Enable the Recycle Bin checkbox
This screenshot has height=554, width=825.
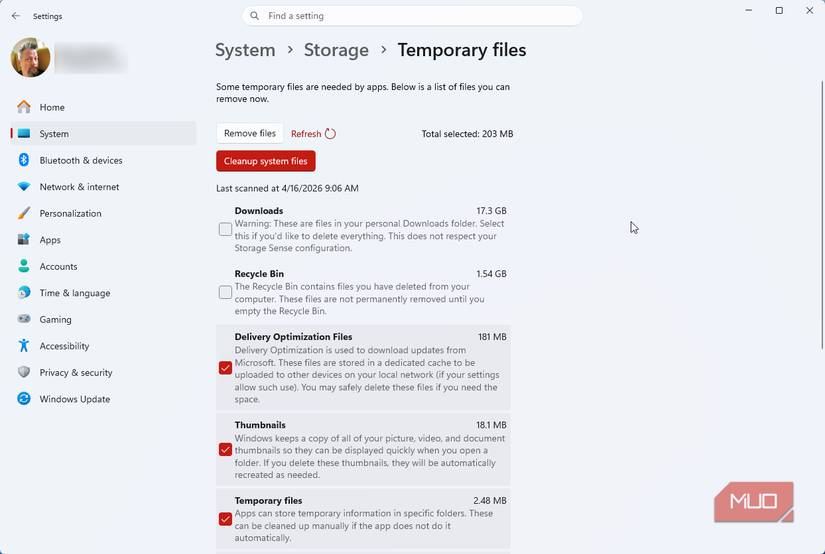pyautogui.click(x=225, y=292)
